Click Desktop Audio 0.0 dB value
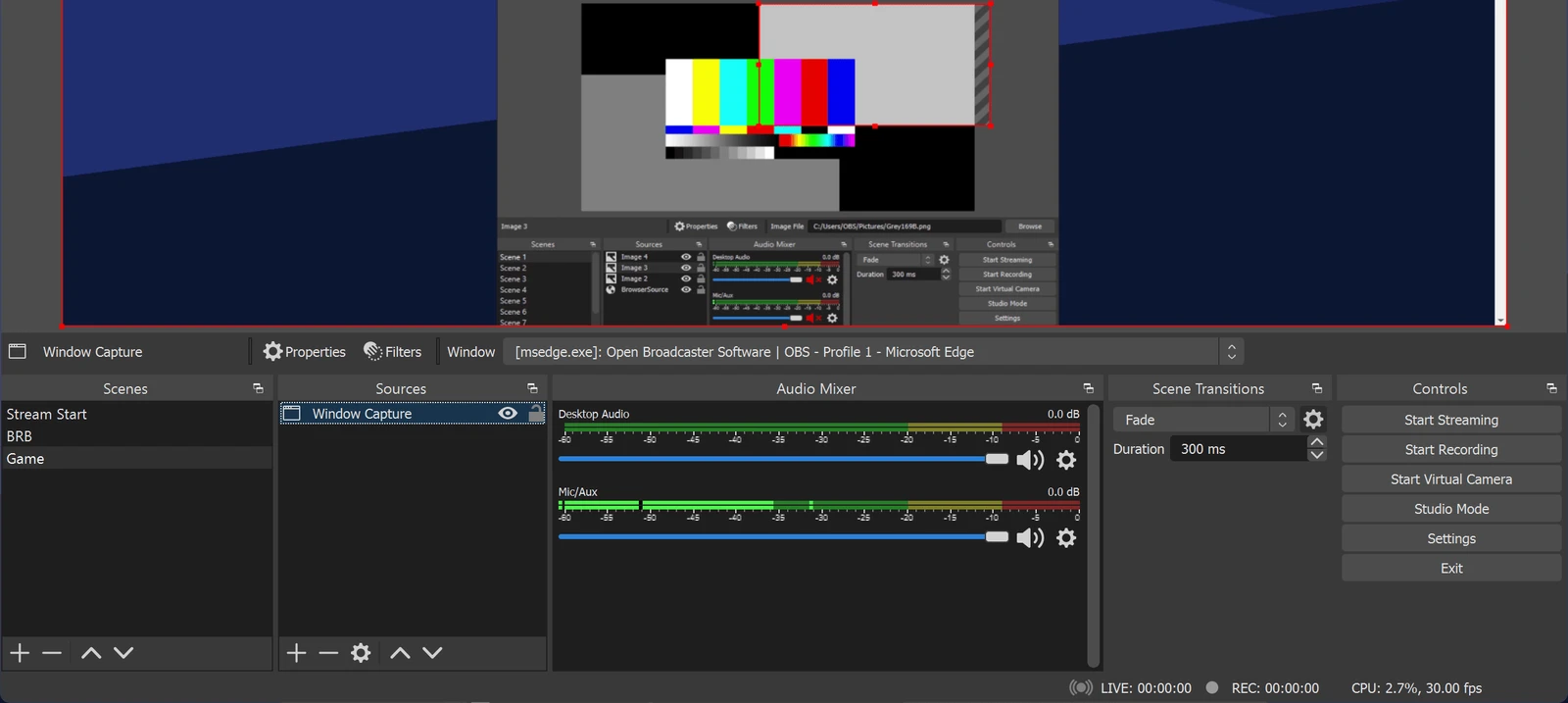Image resolution: width=1568 pixels, height=703 pixels. (1063, 414)
